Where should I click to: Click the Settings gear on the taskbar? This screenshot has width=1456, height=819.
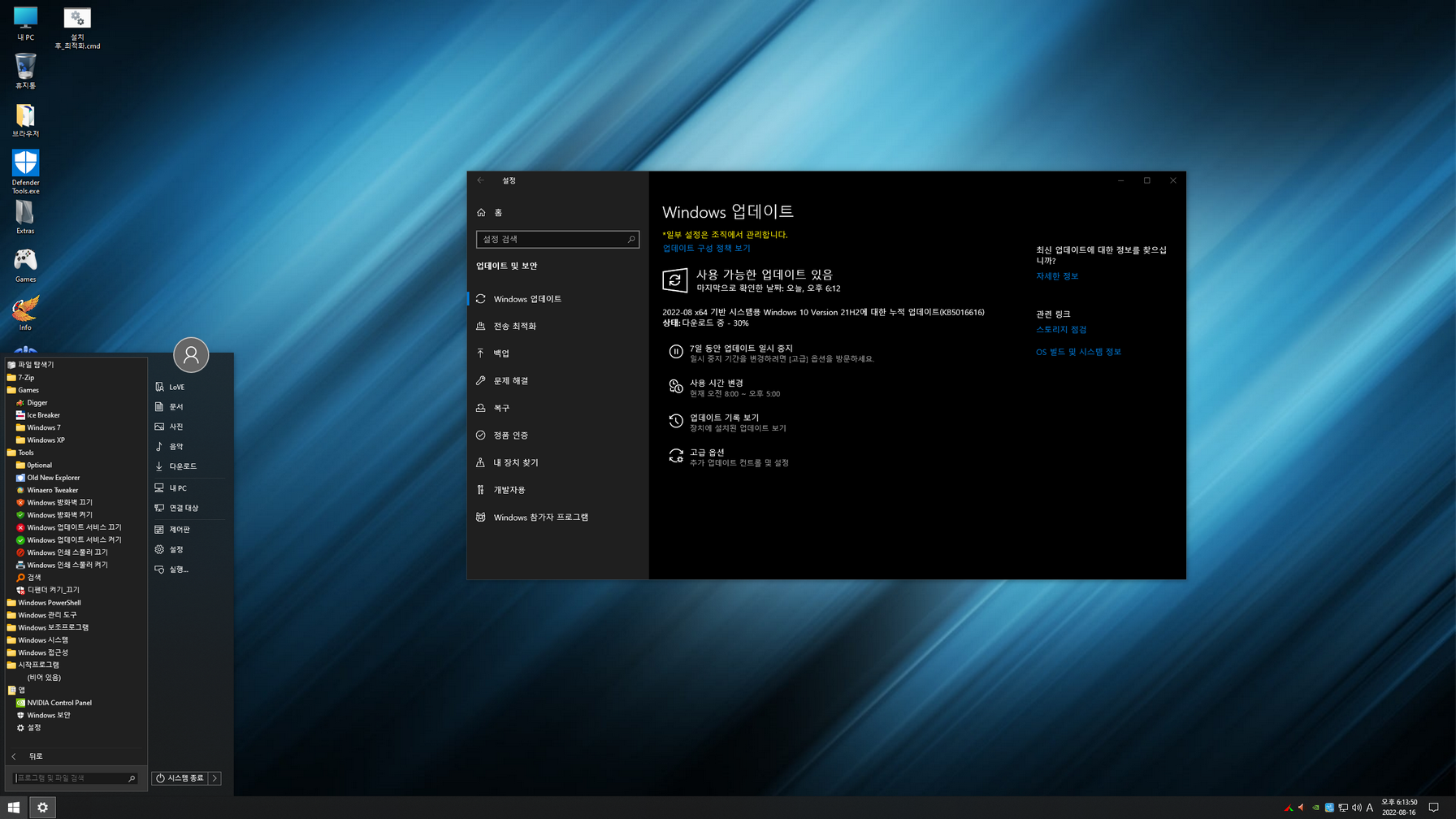click(x=42, y=807)
